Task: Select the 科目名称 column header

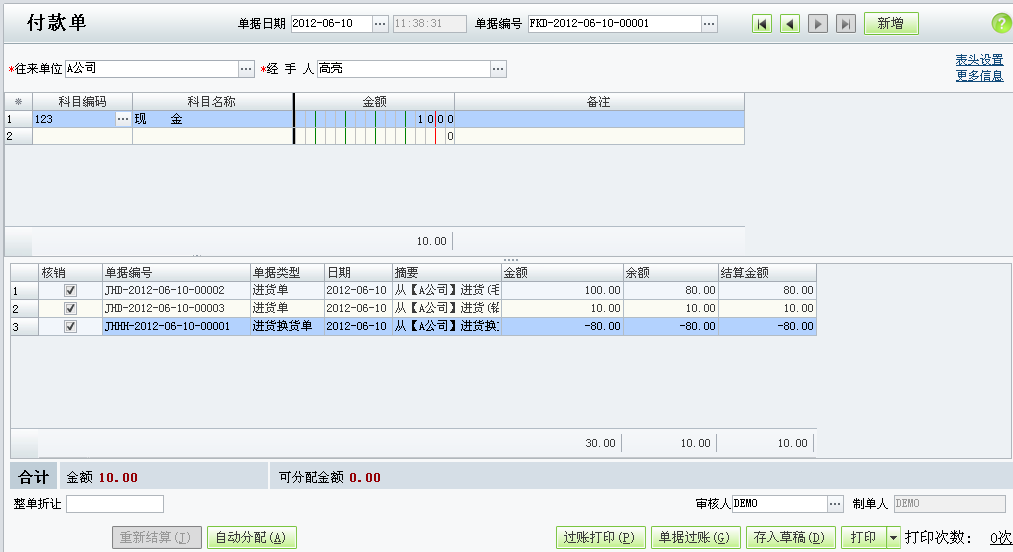Action: click(x=213, y=101)
